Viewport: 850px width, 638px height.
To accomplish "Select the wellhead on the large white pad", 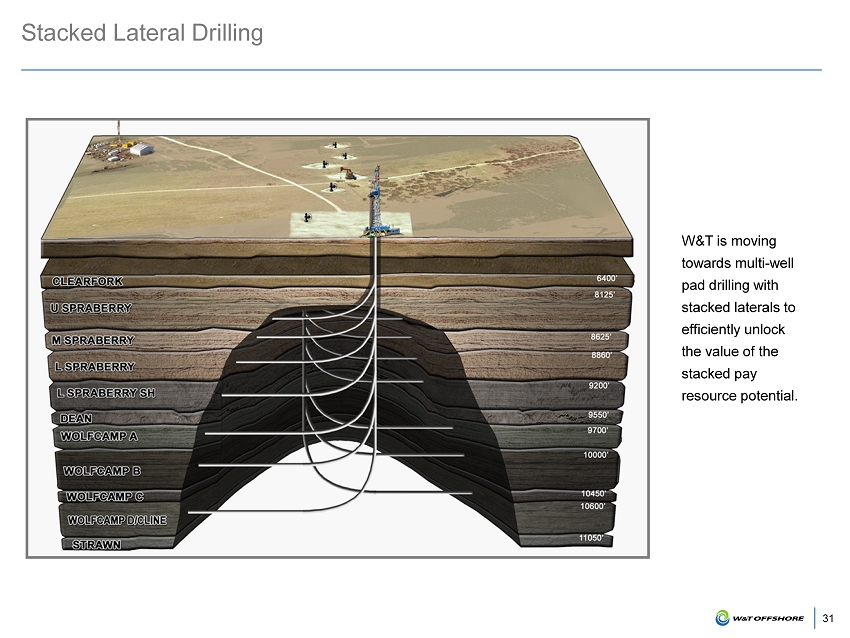I will point(307,217).
